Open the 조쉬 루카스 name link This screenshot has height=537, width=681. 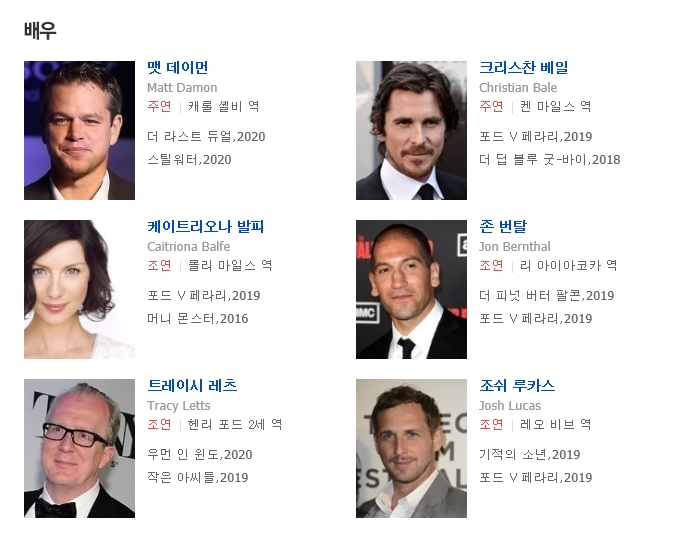click(517, 385)
